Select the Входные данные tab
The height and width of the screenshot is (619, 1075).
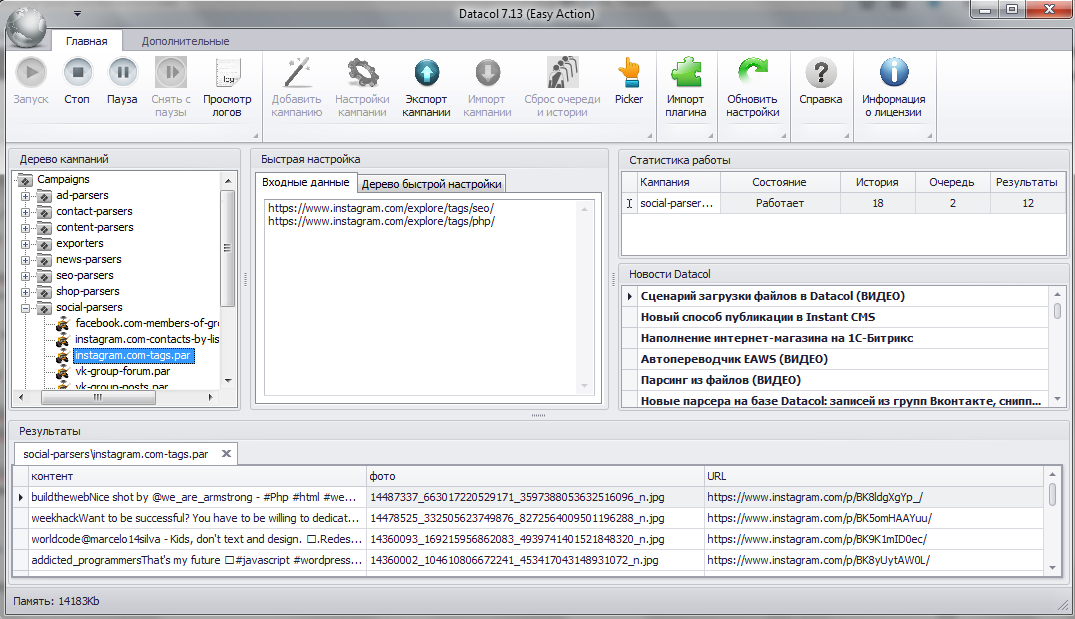pyautogui.click(x=306, y=182)
